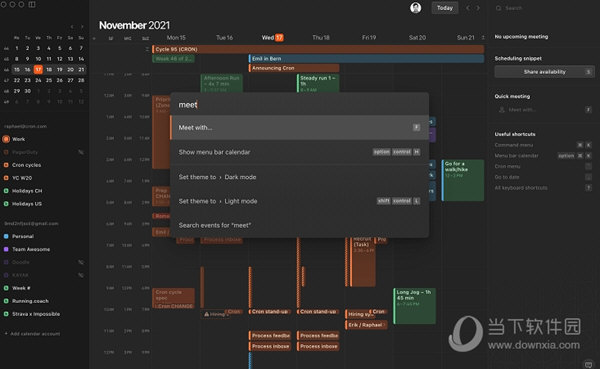
Task: Select the Meet with... command
Action: (299, 127)
